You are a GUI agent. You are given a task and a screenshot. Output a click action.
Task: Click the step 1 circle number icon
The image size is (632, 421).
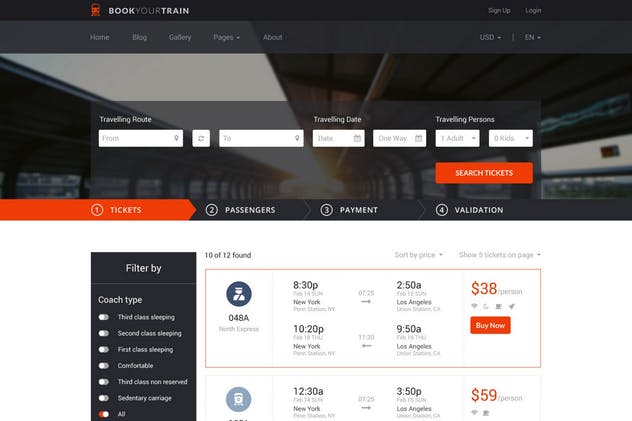tap(97, 210)
